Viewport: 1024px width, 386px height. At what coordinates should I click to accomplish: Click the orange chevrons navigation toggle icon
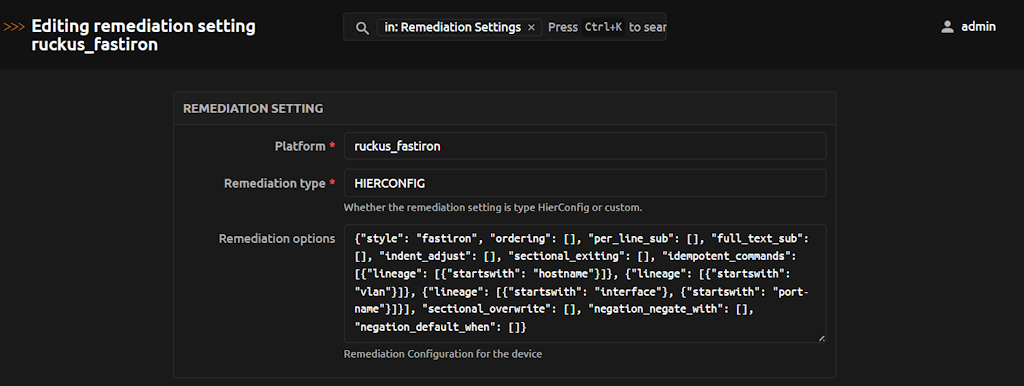click(14, 27)
